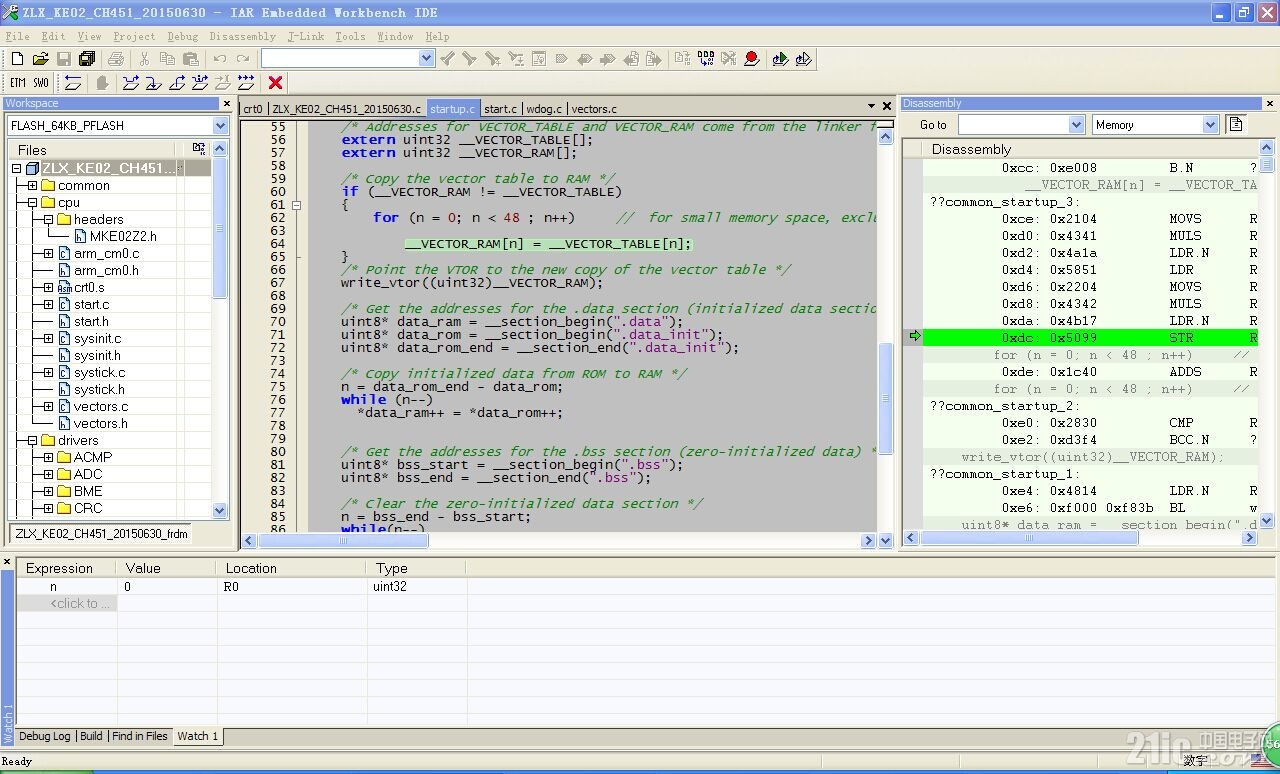Select sysinit.c in workspace tree
This screenshot has height=774, width=1280.
point(99,338)
